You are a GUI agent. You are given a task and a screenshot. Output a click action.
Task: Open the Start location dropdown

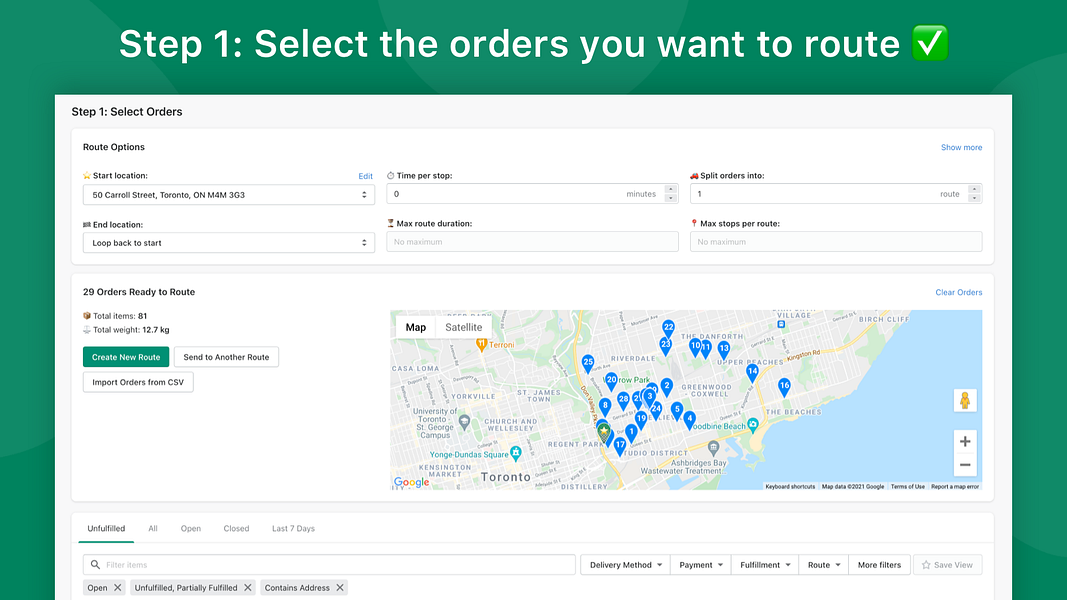click(x=229, y=195)
